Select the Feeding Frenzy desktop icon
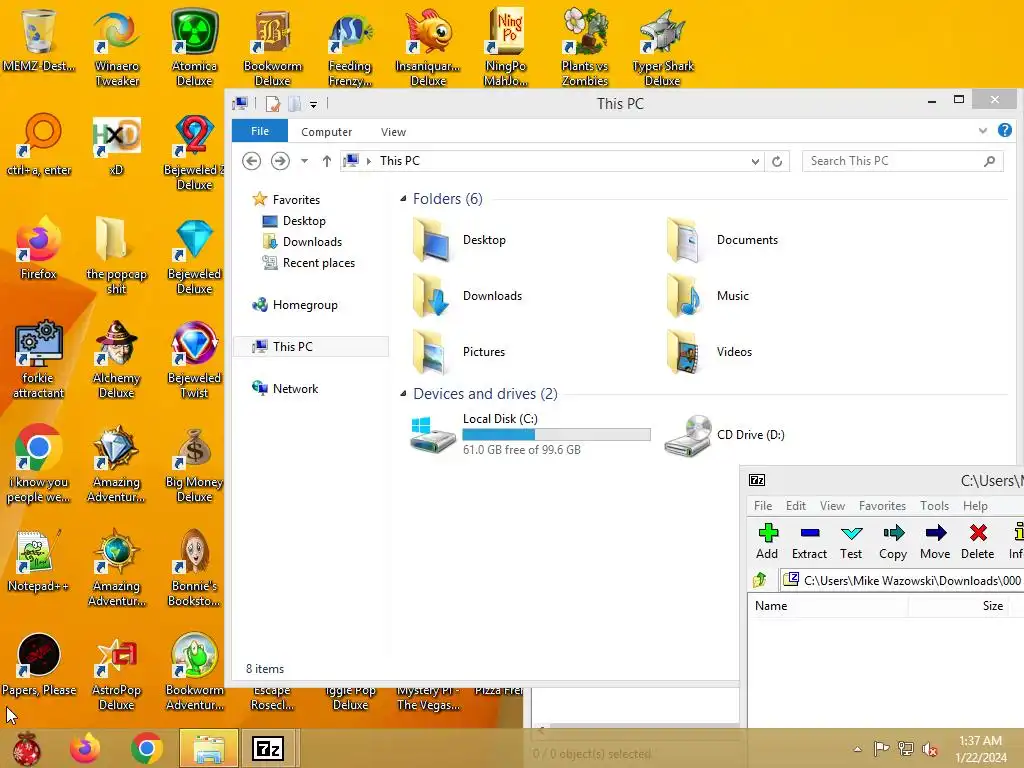 (350, 47)
